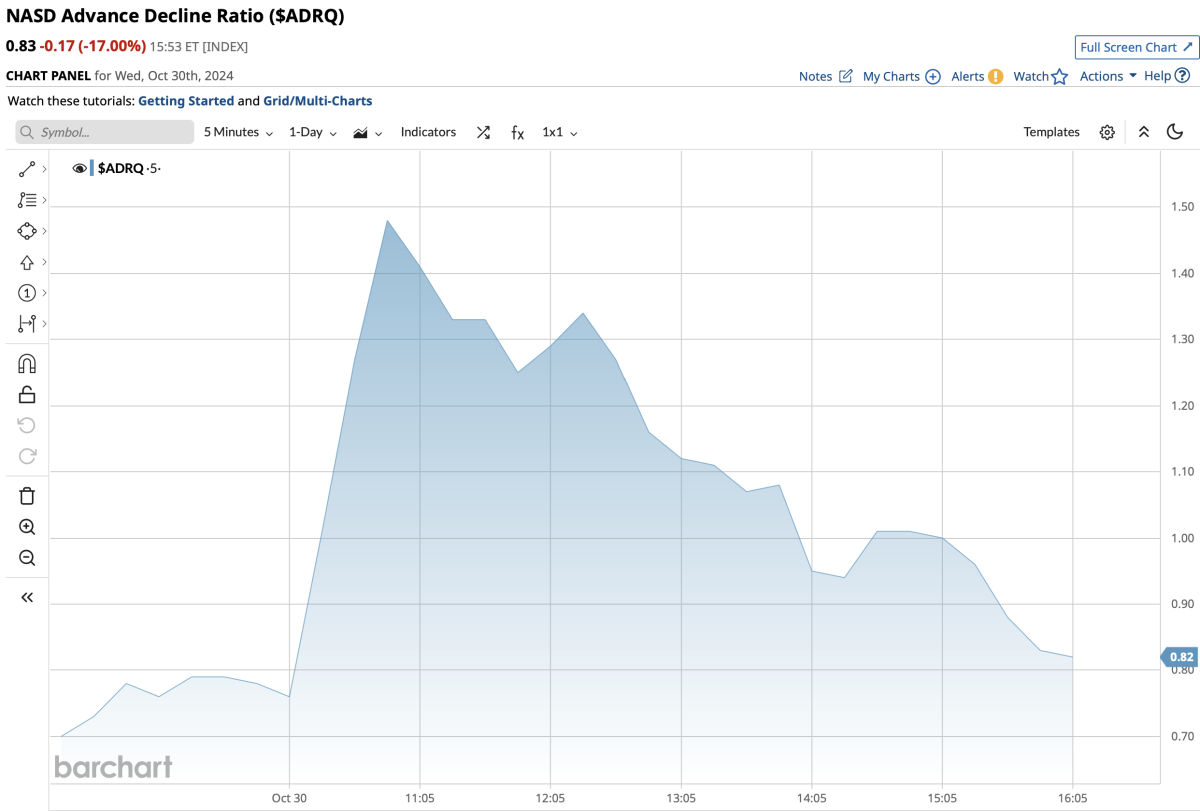1200x811 pixels.
Task: Open the Templates menu
Action: (1051, 132)
